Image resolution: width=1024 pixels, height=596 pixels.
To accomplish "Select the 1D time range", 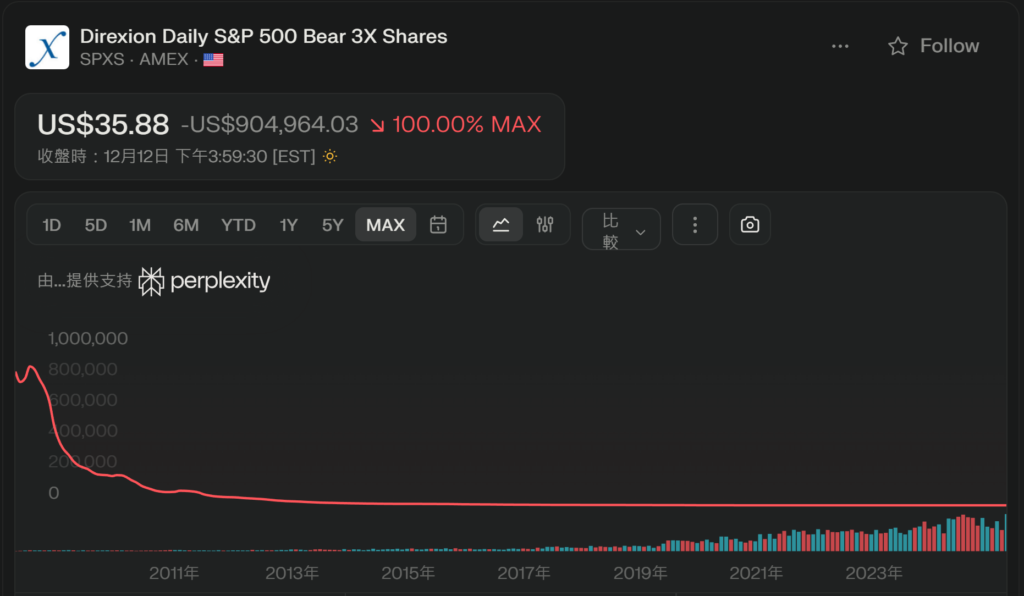I will [x=52, y=225].
